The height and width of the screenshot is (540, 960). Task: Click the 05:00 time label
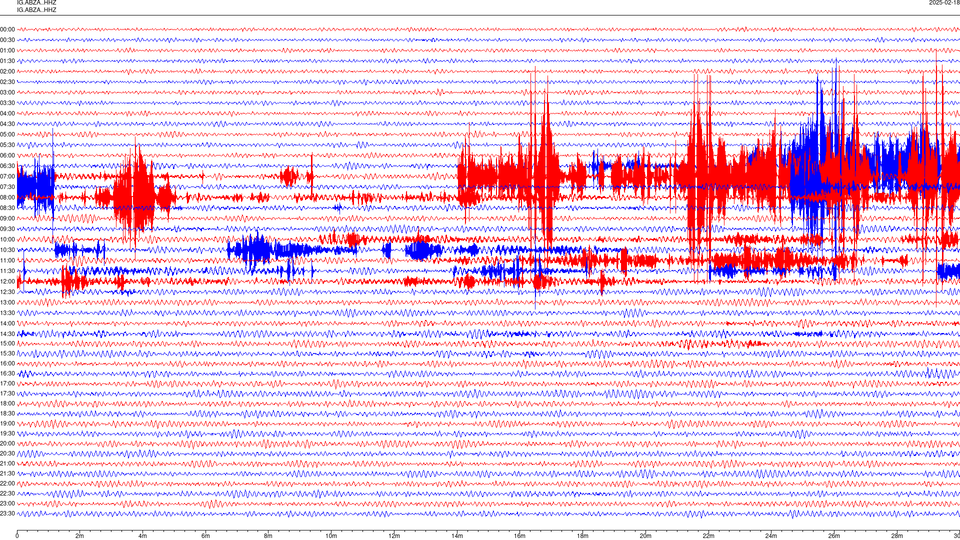coord(7,134)
